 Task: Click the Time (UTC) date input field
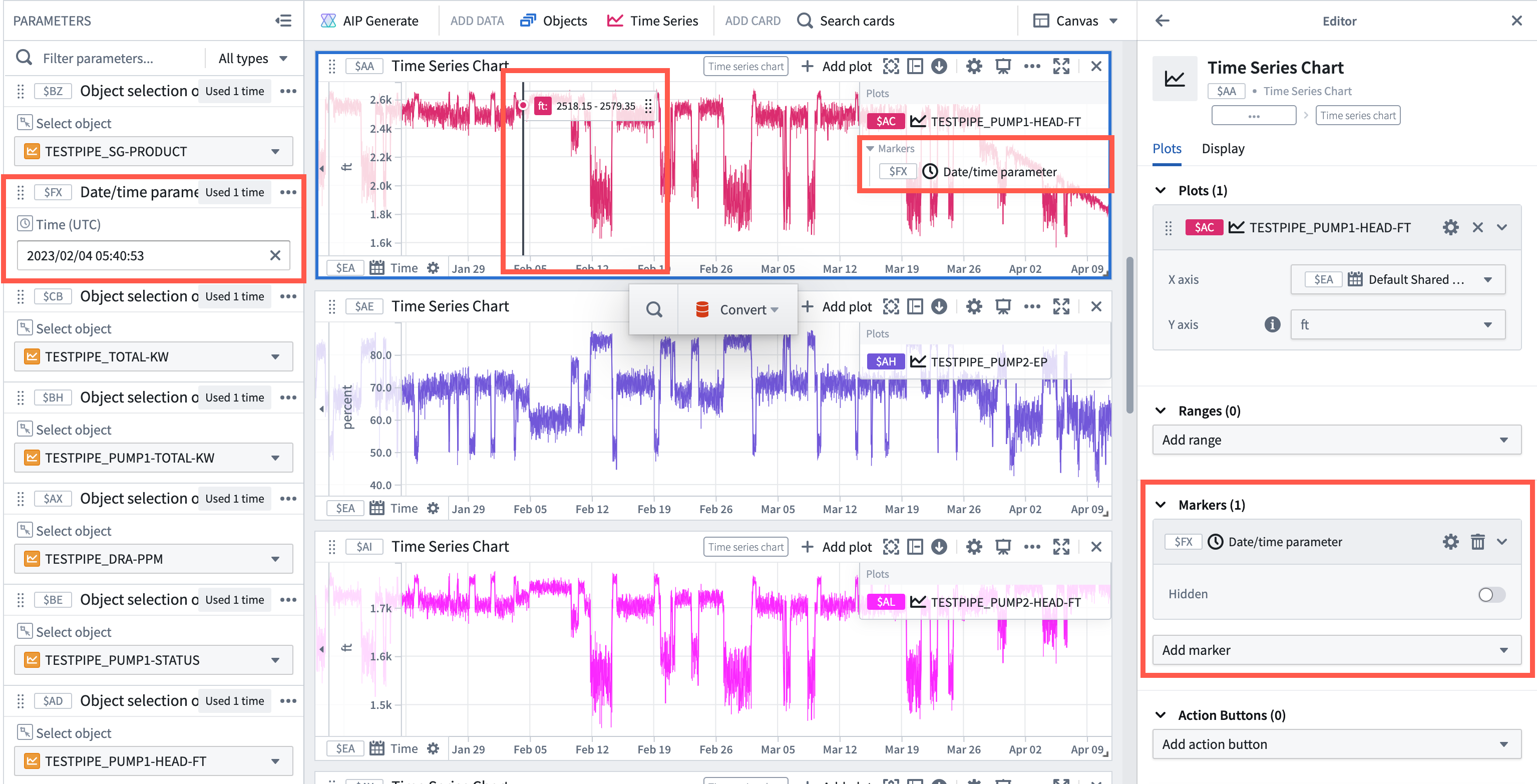(153, 255)
